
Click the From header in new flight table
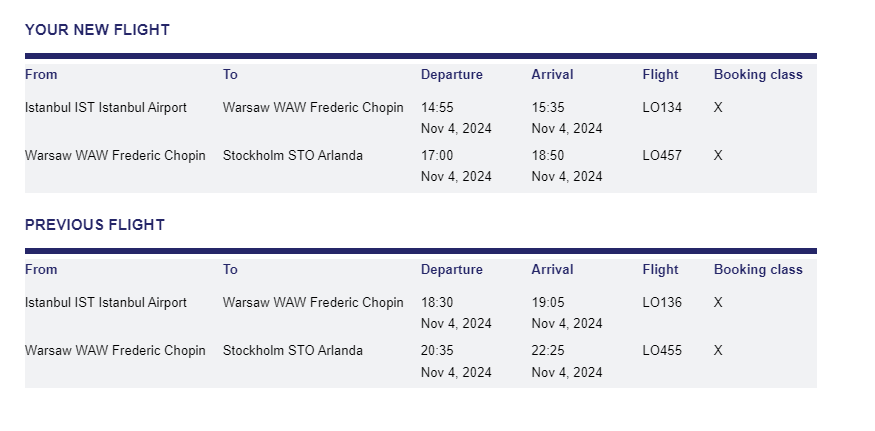[x=41, y=74]
